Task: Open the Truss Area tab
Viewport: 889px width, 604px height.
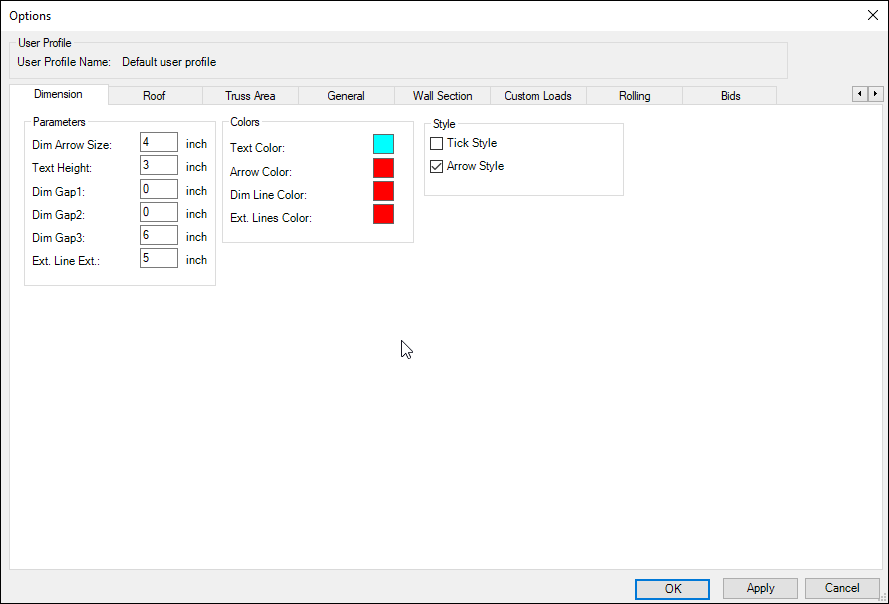Action: 250,96
